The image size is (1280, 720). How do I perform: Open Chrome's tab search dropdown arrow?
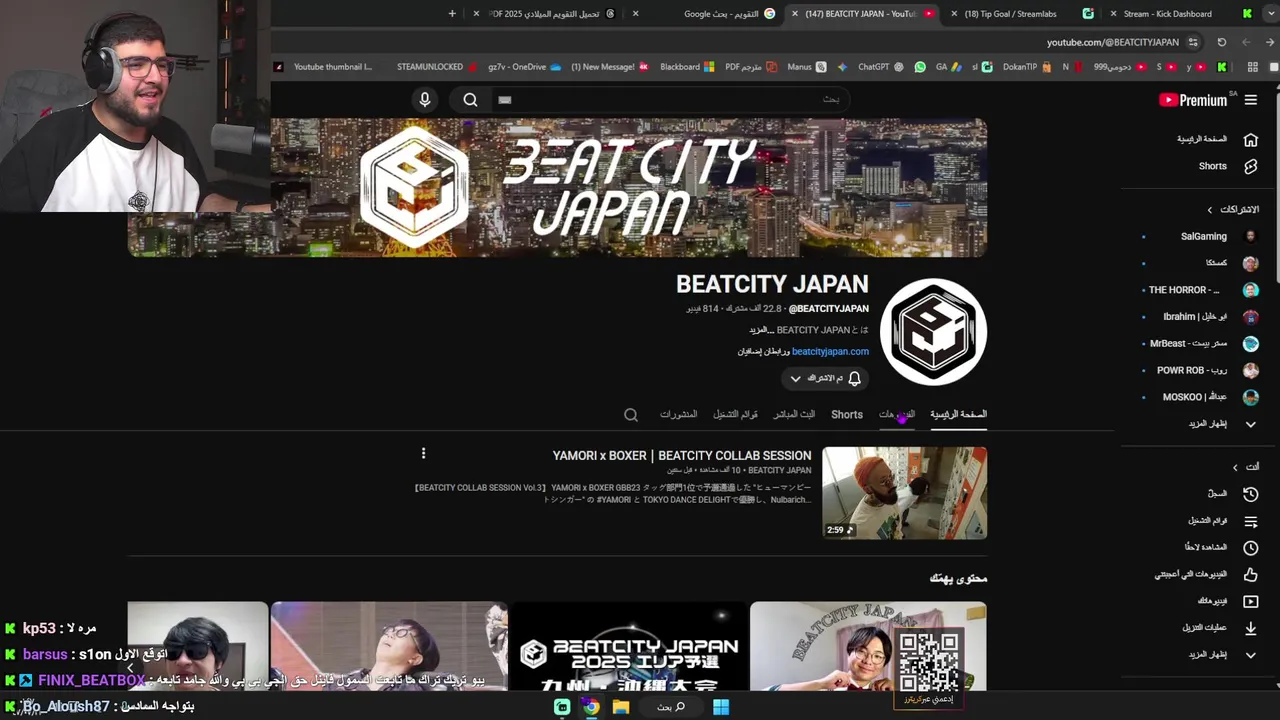point(1271,14)
